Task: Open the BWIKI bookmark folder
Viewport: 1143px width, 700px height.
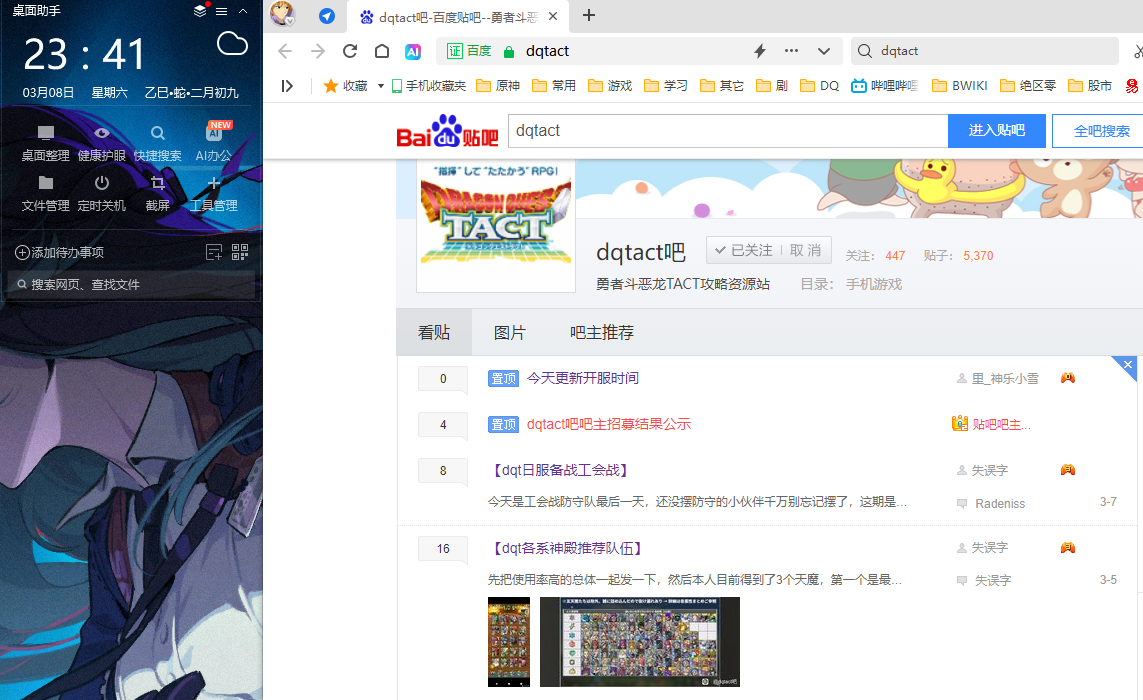Action: [x=960, y=86]
